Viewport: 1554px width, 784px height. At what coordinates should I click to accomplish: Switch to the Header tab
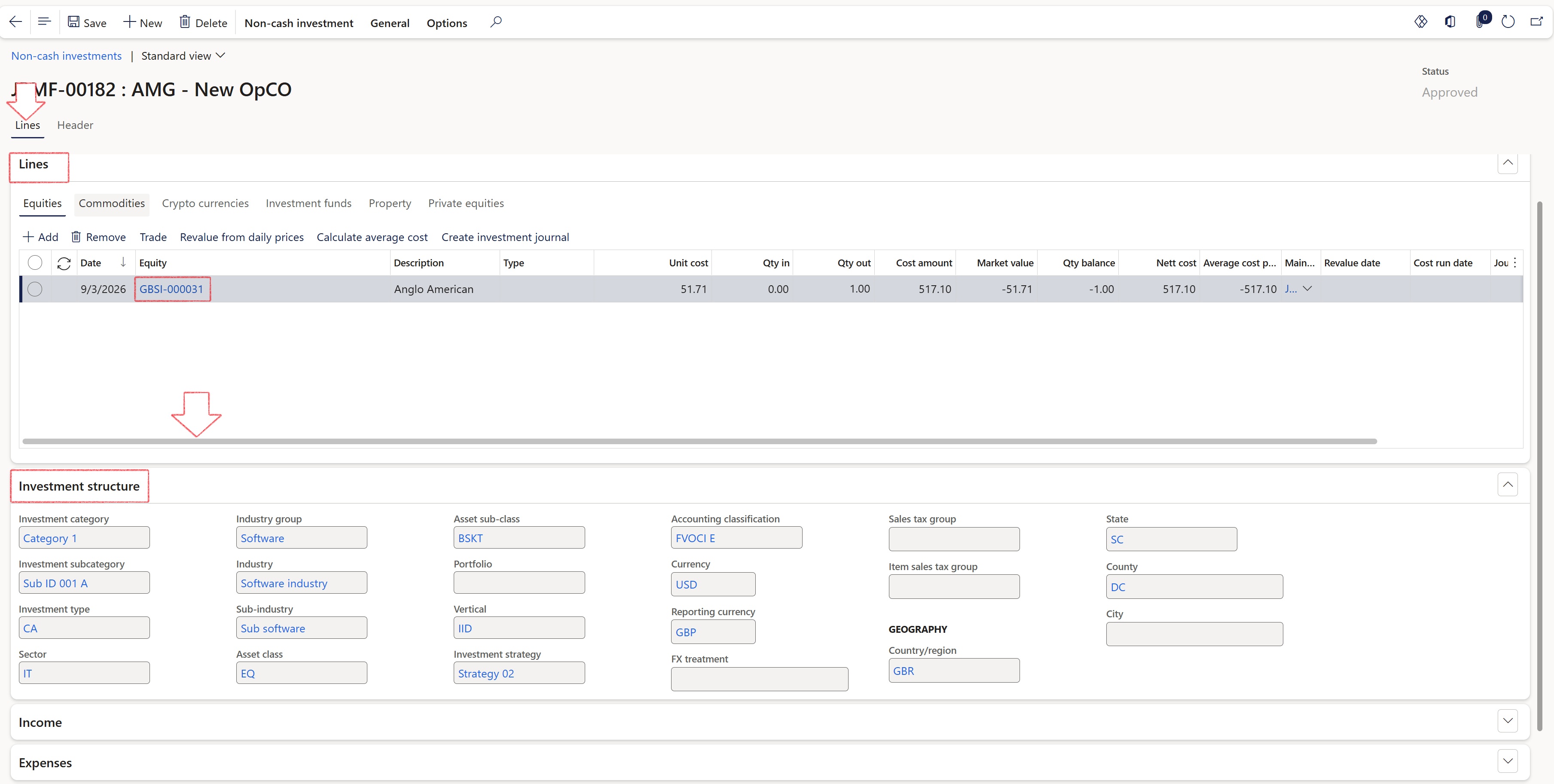click(x=75, y=125)
